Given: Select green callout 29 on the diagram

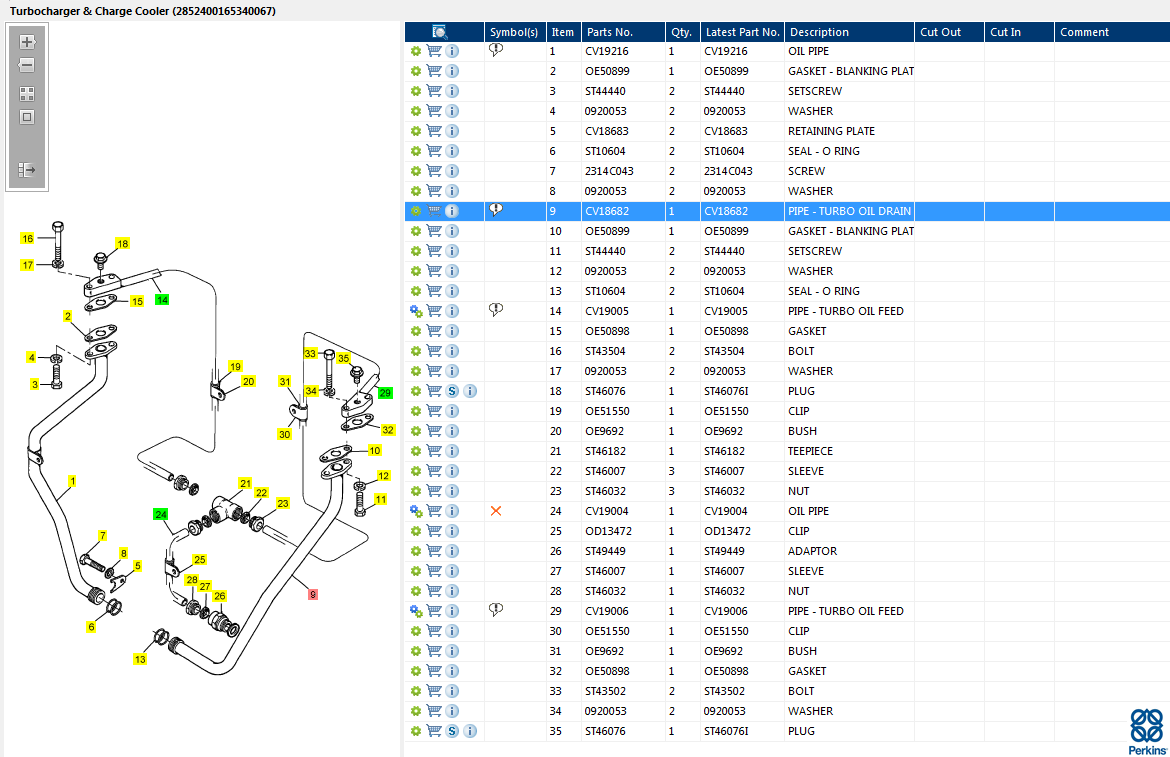Looking at the screenshot, I should pos(385,393).
